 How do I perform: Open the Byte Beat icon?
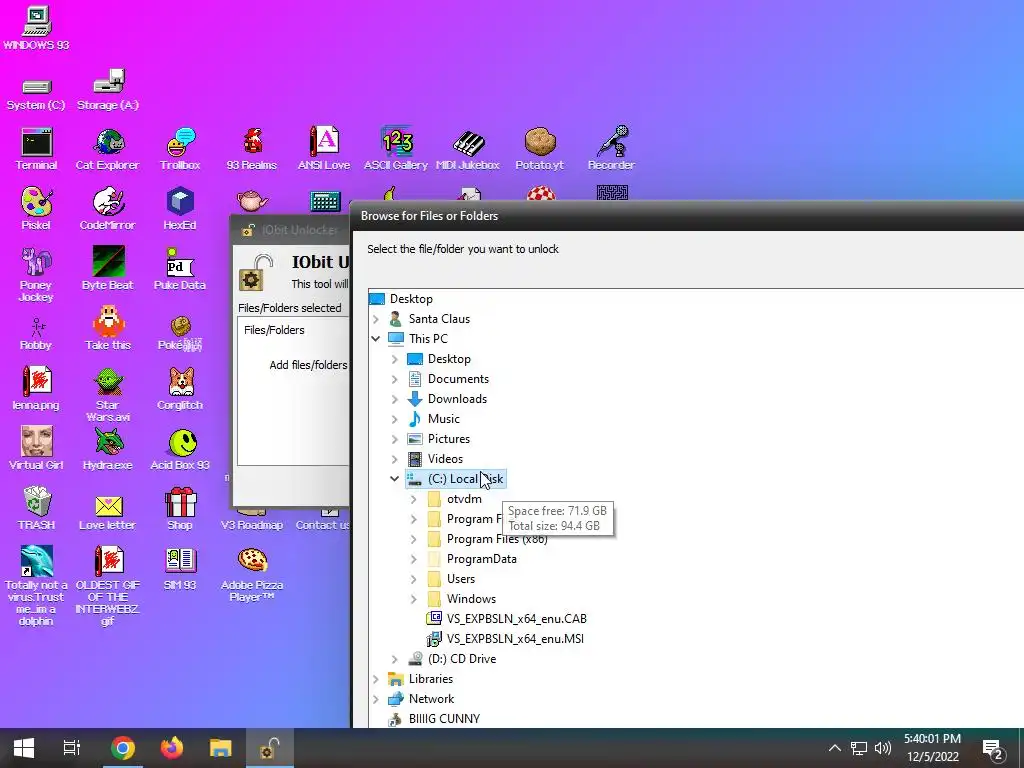pos(108,268)
